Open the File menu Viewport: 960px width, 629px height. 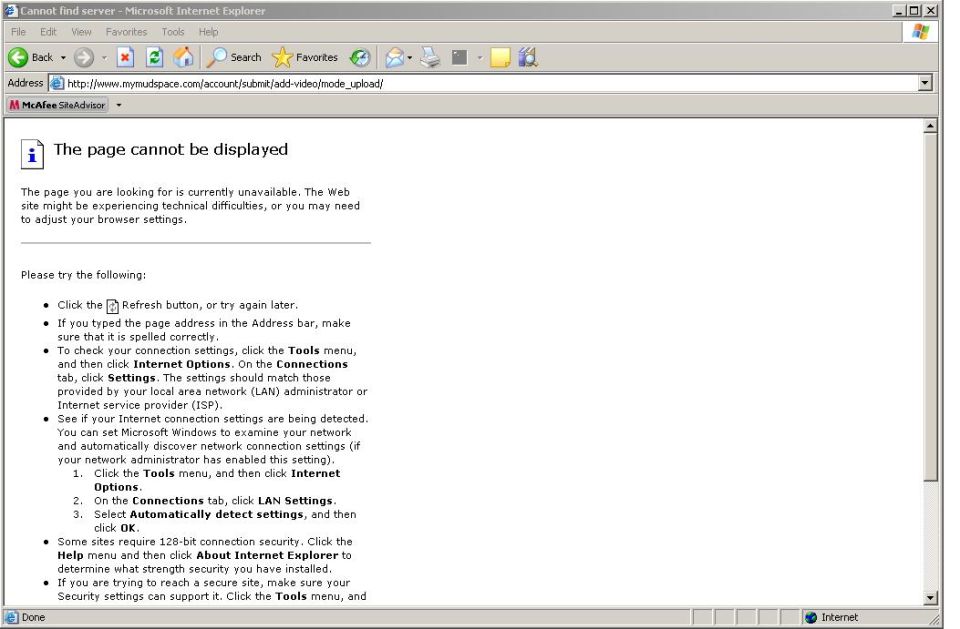pos(18,32)
